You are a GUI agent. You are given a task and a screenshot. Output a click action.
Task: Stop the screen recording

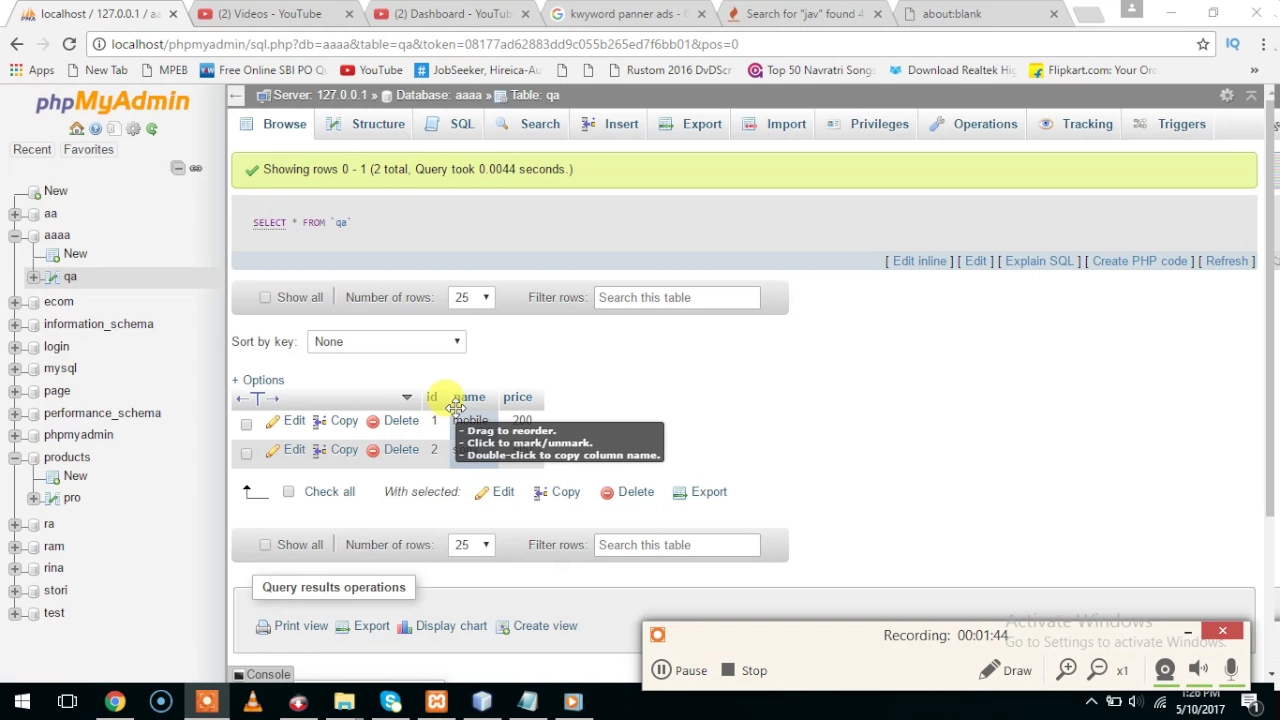744,671
